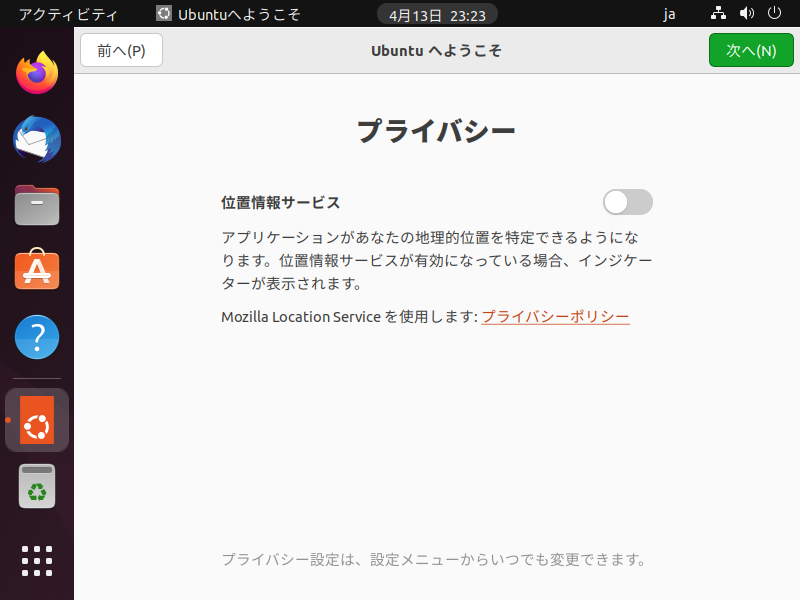Viewport: 800px width, 600px height.
Task: Click the Ubuntu へようこそ window title
Action: point(436,51)
